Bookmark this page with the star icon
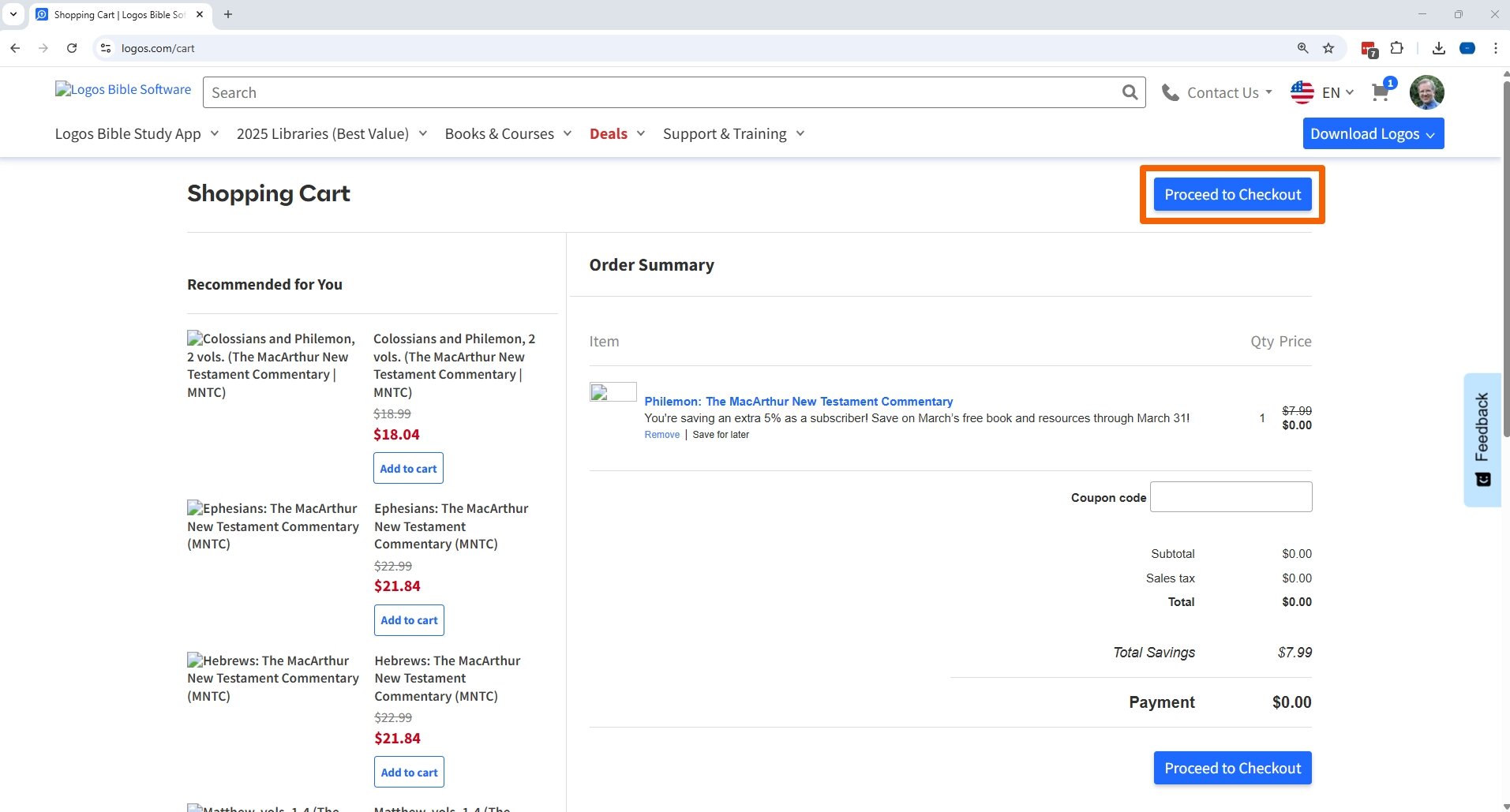 coord(1328,48)
